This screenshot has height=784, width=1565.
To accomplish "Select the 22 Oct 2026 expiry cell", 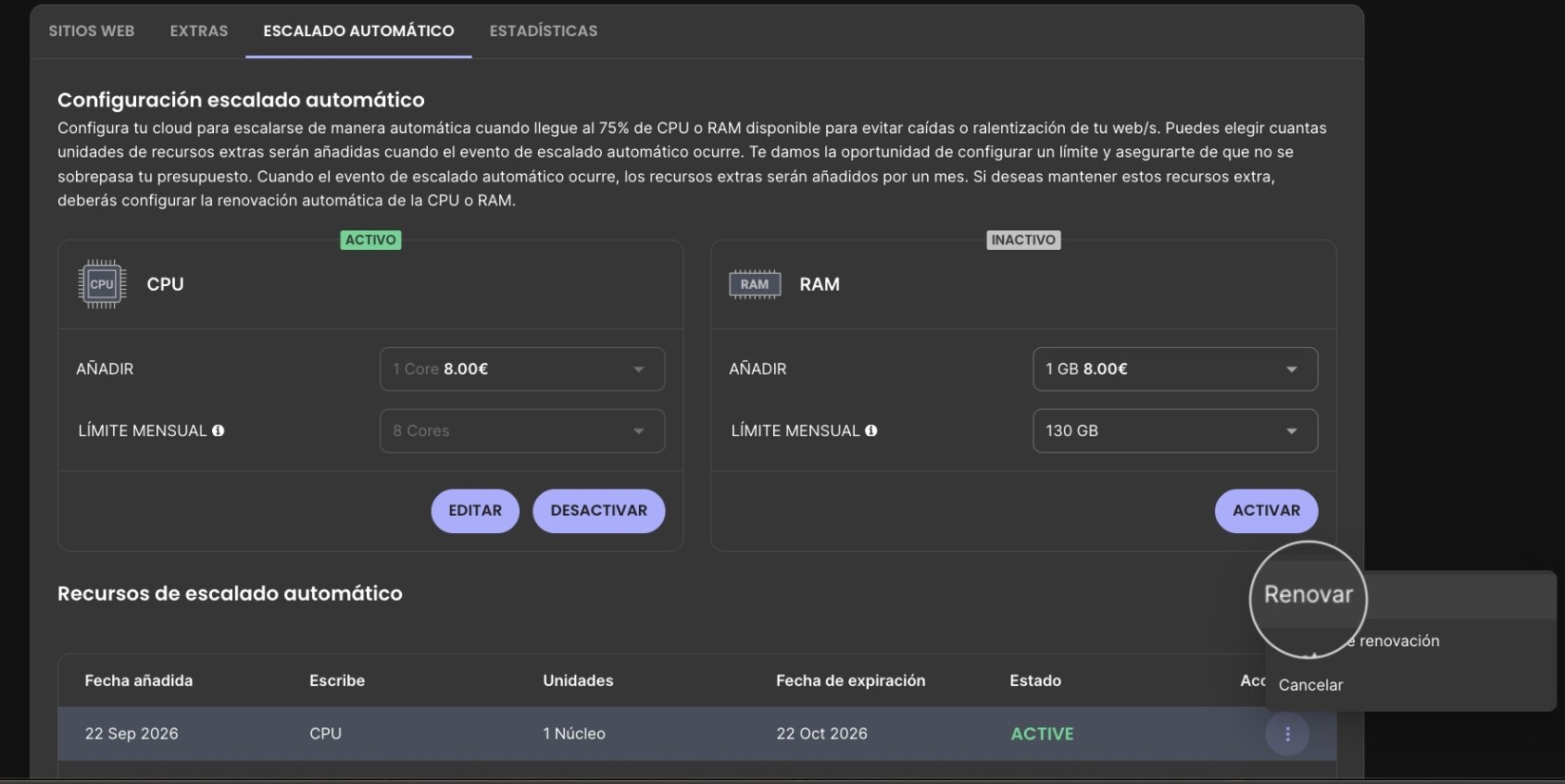I will click(x=821, y=734).
